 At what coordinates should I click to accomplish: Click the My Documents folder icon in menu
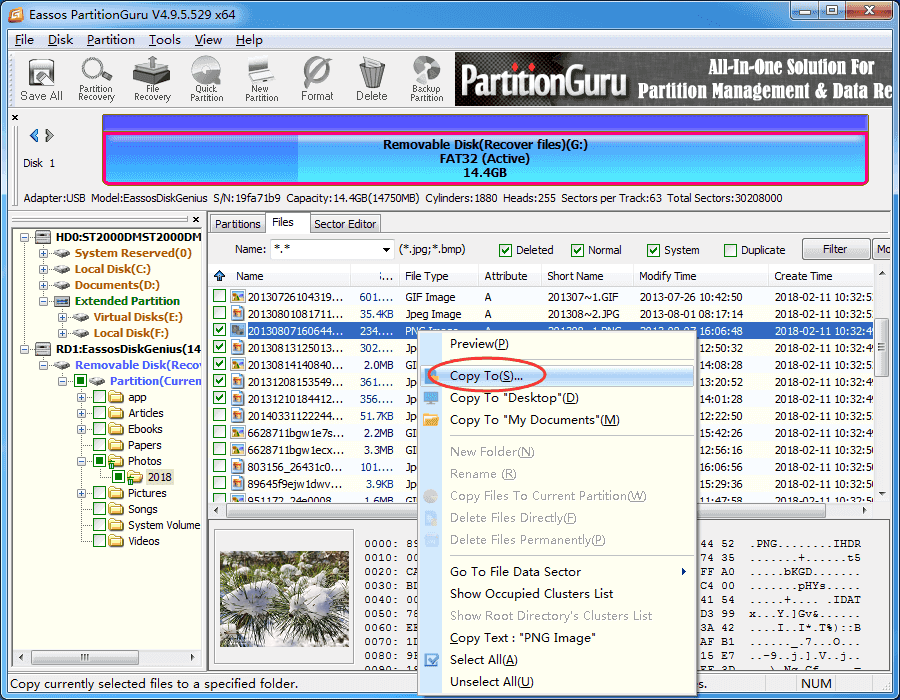431,420
